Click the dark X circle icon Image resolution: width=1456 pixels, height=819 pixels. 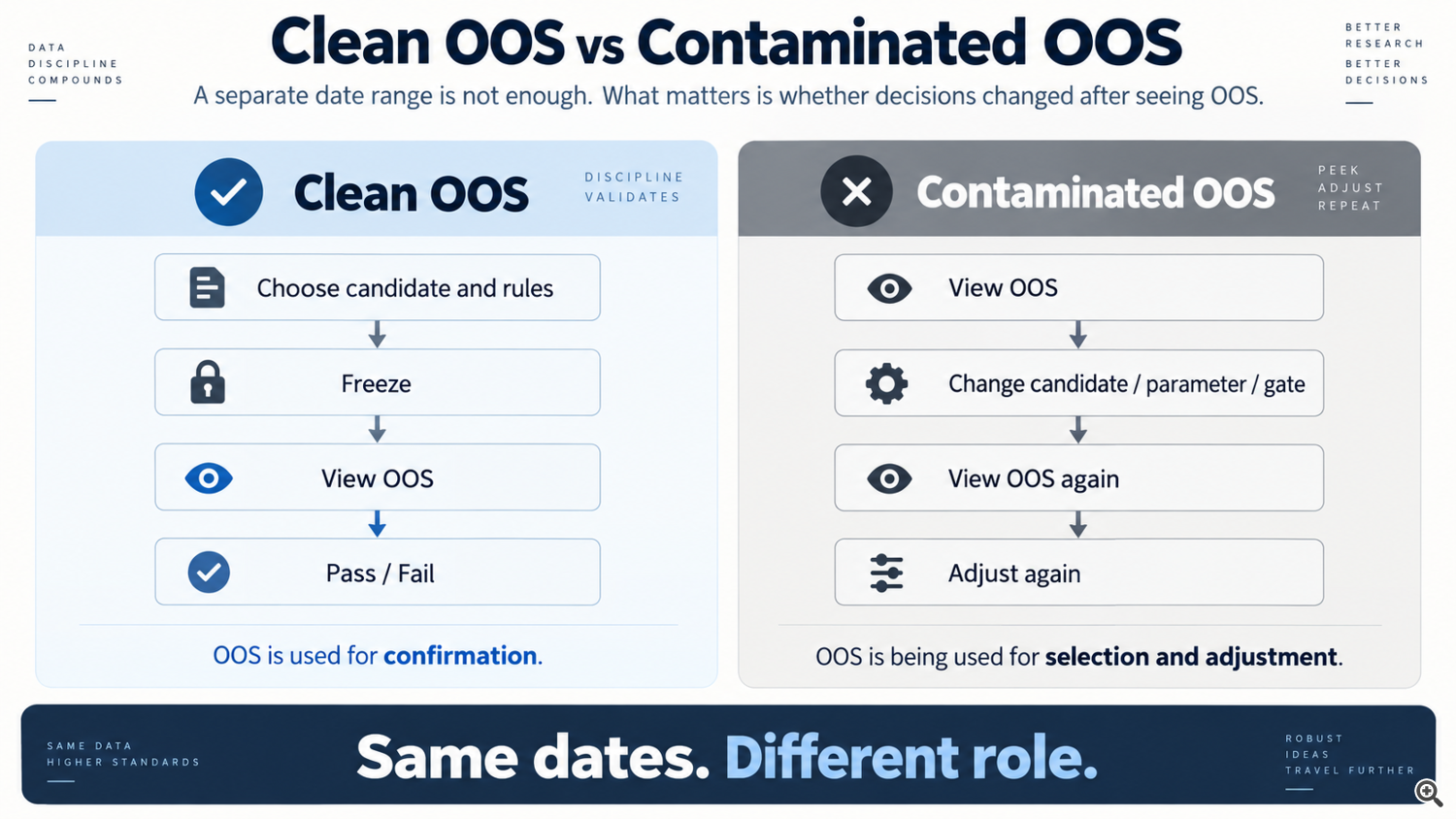point(856,191)
